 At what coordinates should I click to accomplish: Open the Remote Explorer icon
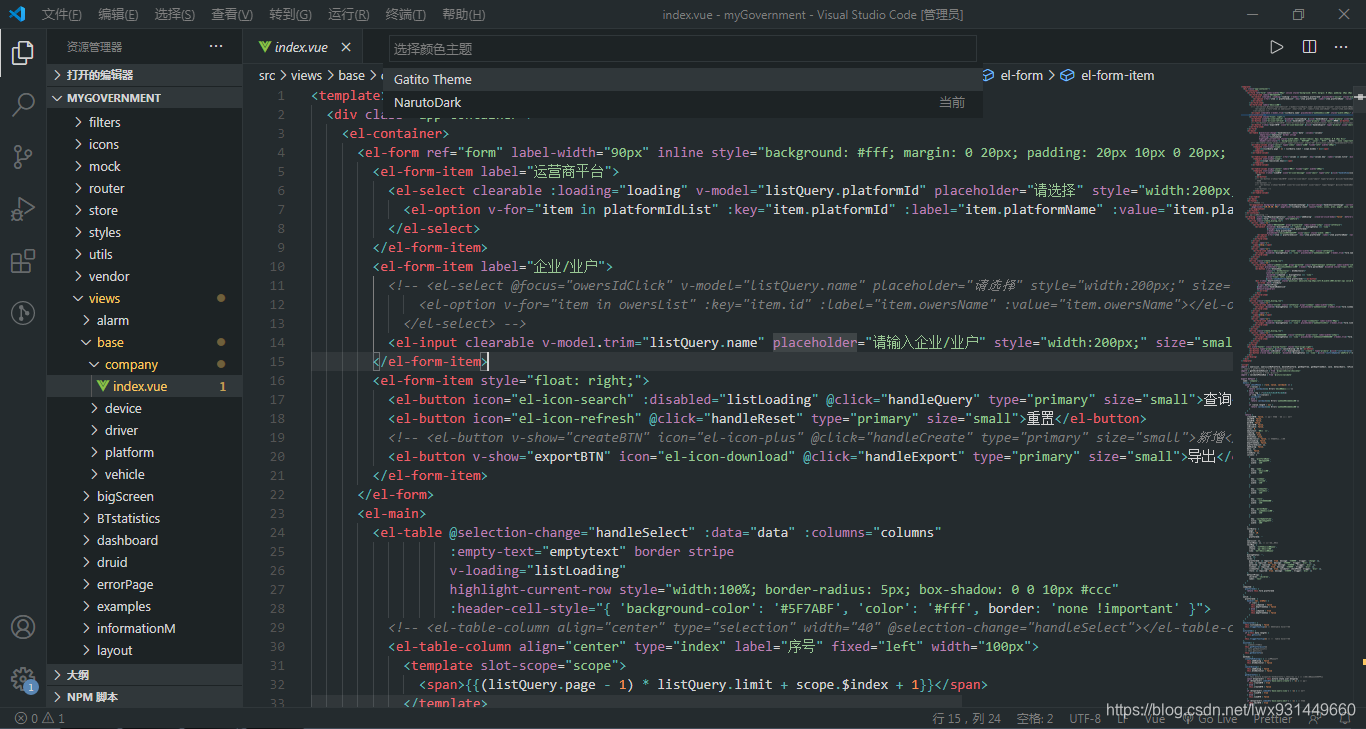point(22,313)
